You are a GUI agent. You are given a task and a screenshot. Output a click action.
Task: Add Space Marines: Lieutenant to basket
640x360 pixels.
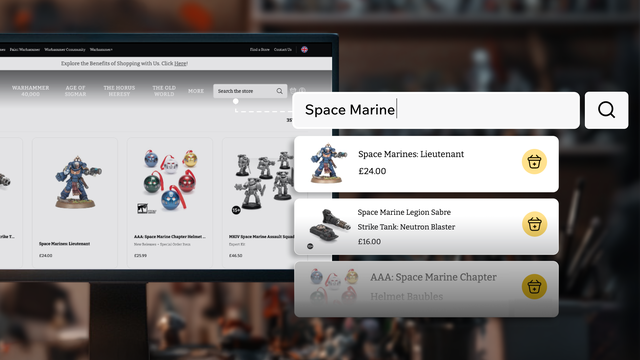(534, 162)
